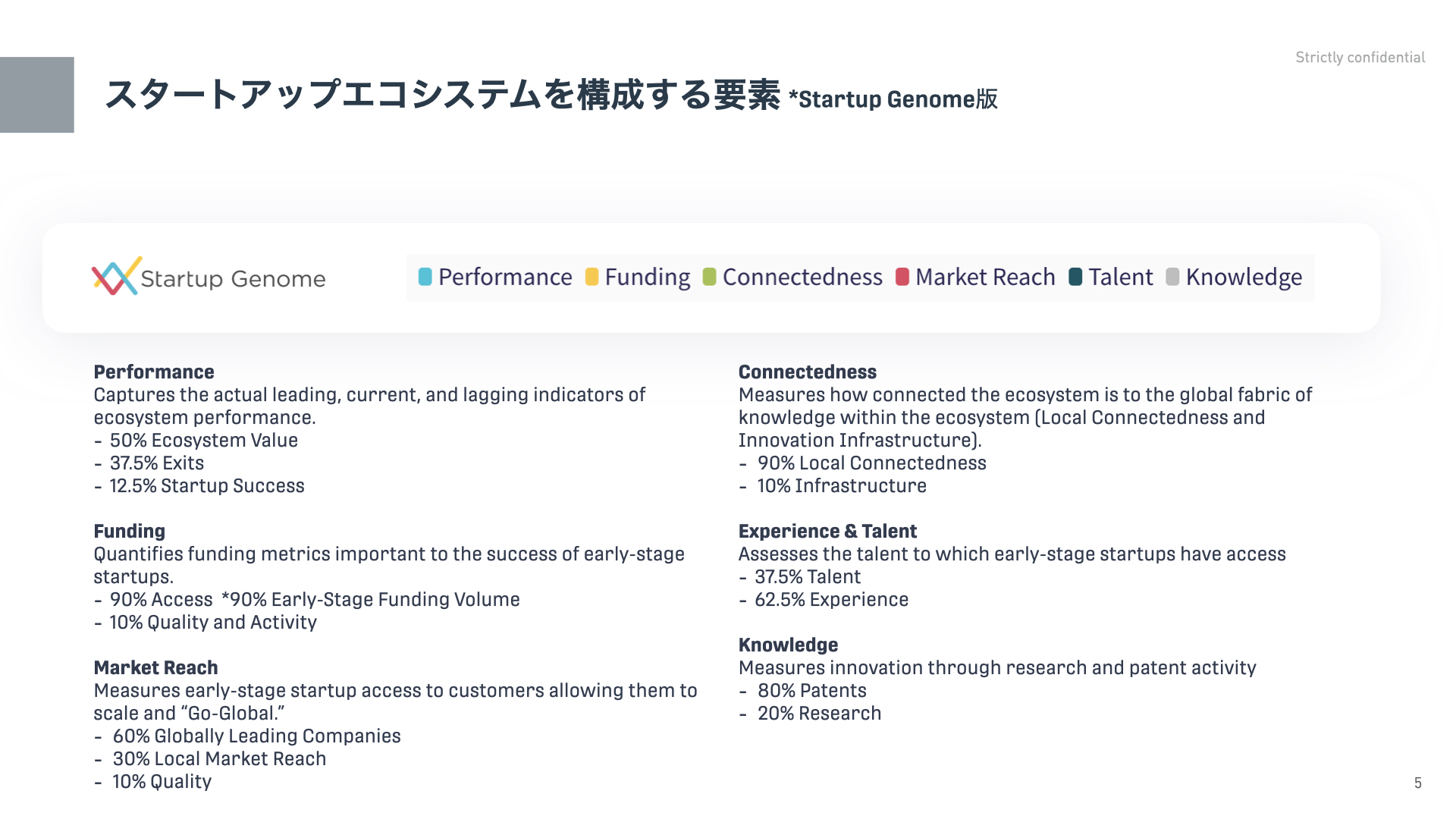Click the Strictly confidential label
1456x819 pixels.
tap(1360, 58)
